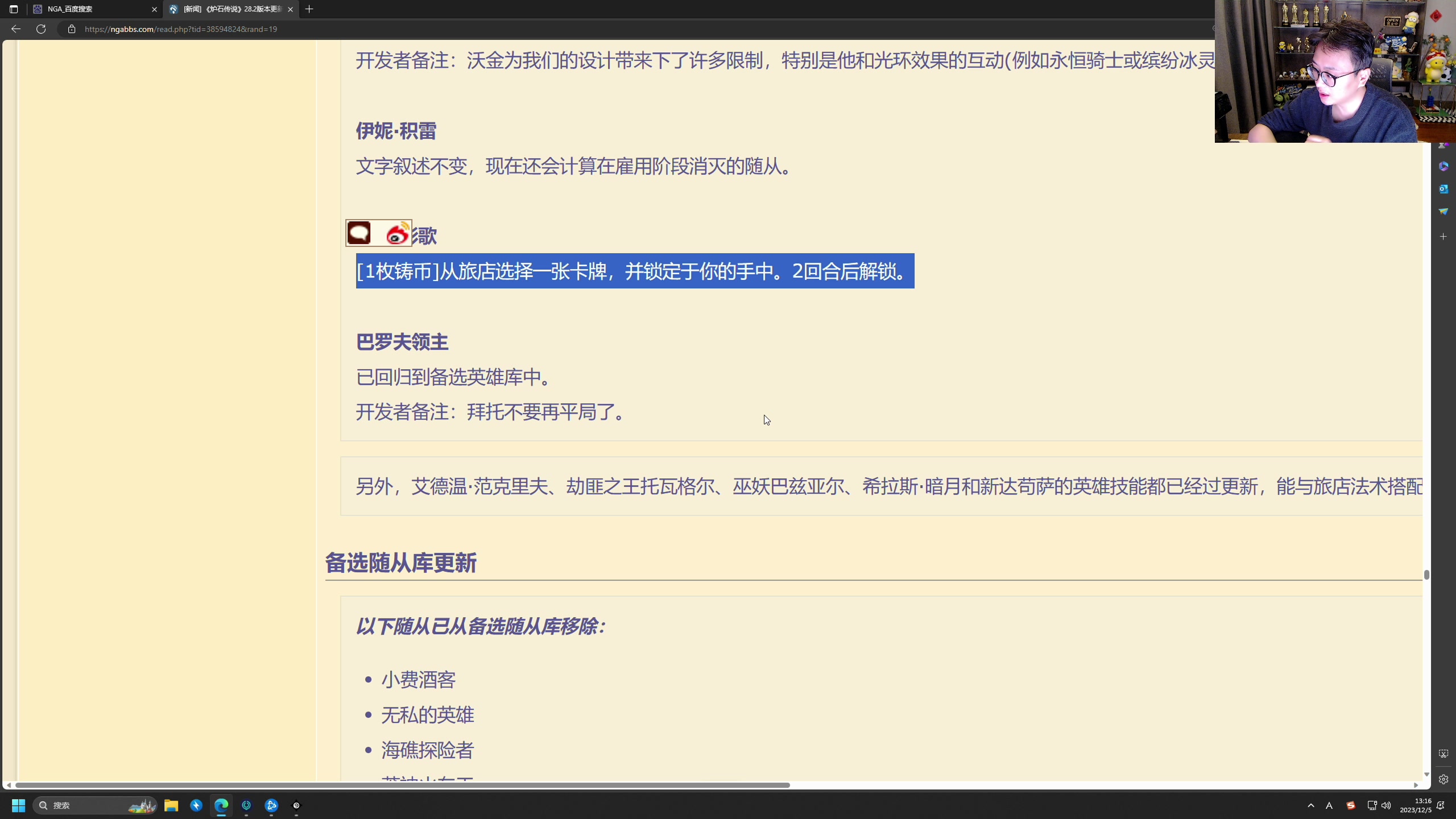Open site information from the address bar

click(x=72, y=28)
